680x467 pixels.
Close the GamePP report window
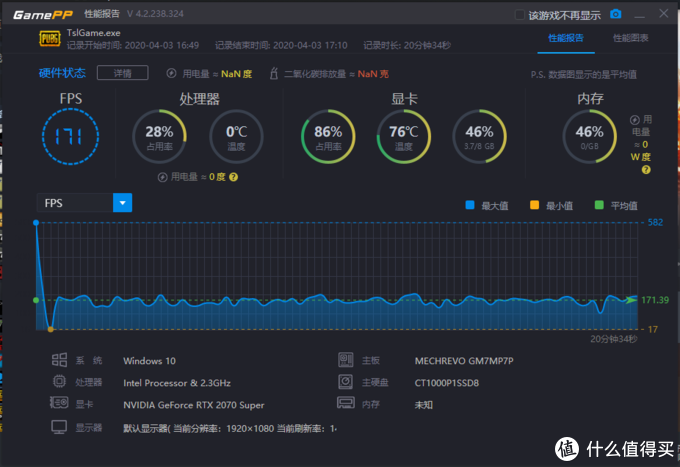(664, 13)
